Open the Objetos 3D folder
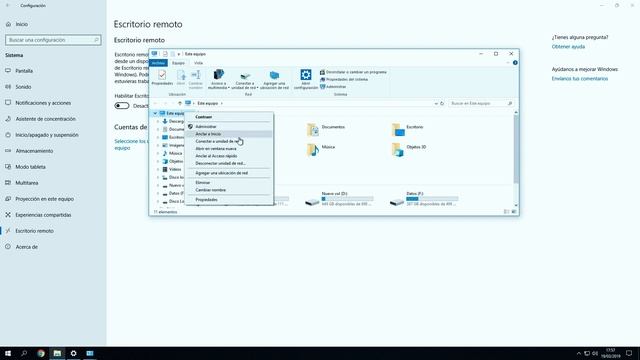Viewport: 640px width, 360px height. click(x=409, y=149)
